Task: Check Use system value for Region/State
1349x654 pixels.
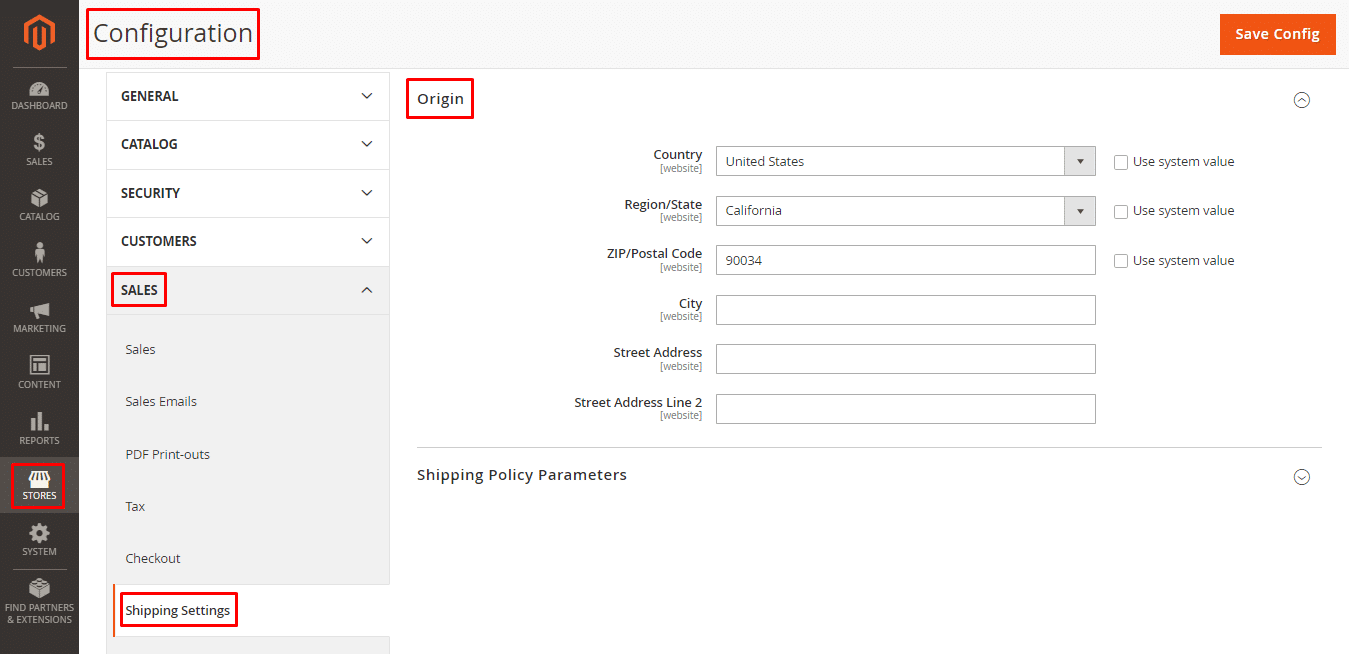Action: click(1120, 210)
